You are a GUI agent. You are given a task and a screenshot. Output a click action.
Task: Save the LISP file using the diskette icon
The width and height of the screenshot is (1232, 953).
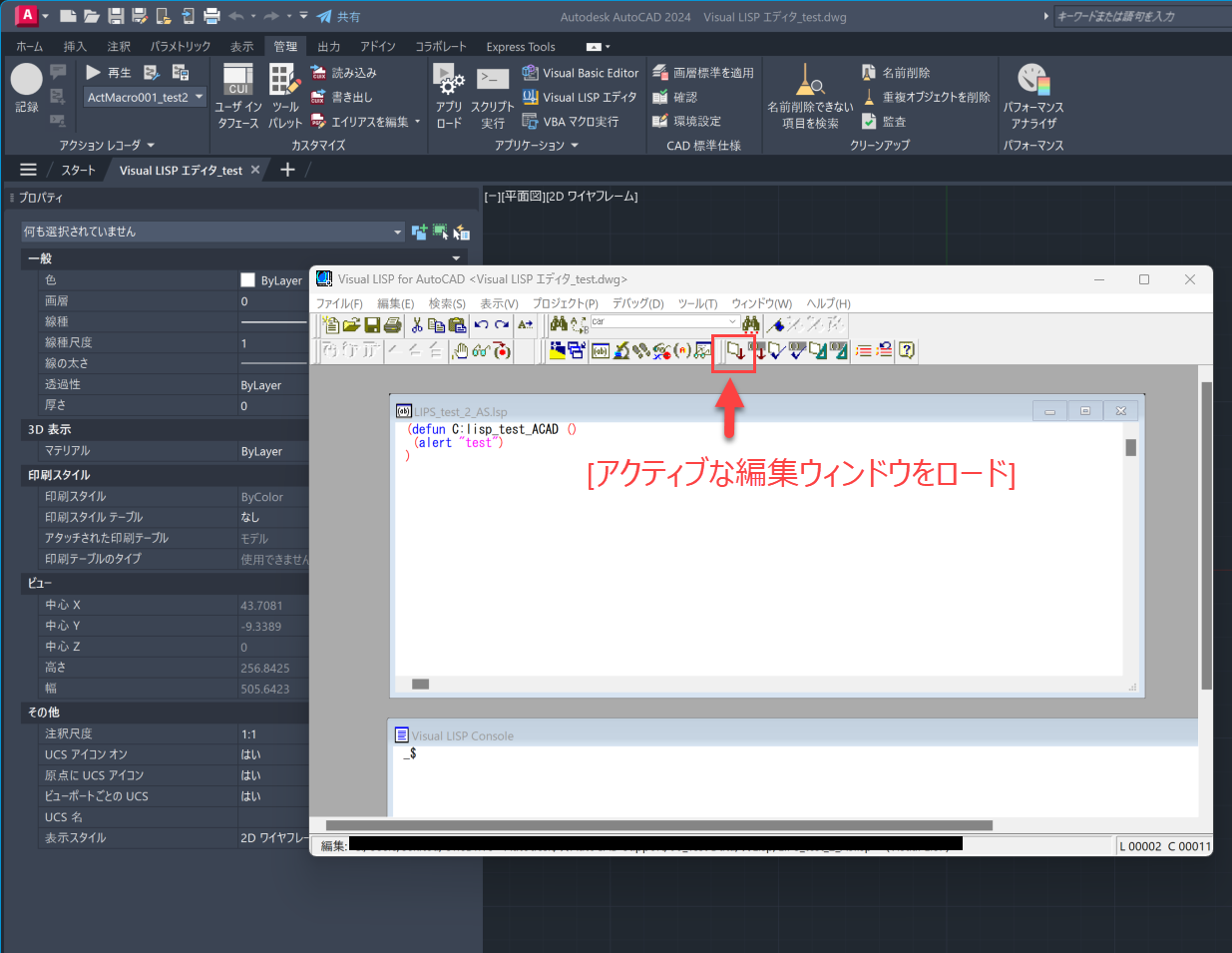(372, 324)
